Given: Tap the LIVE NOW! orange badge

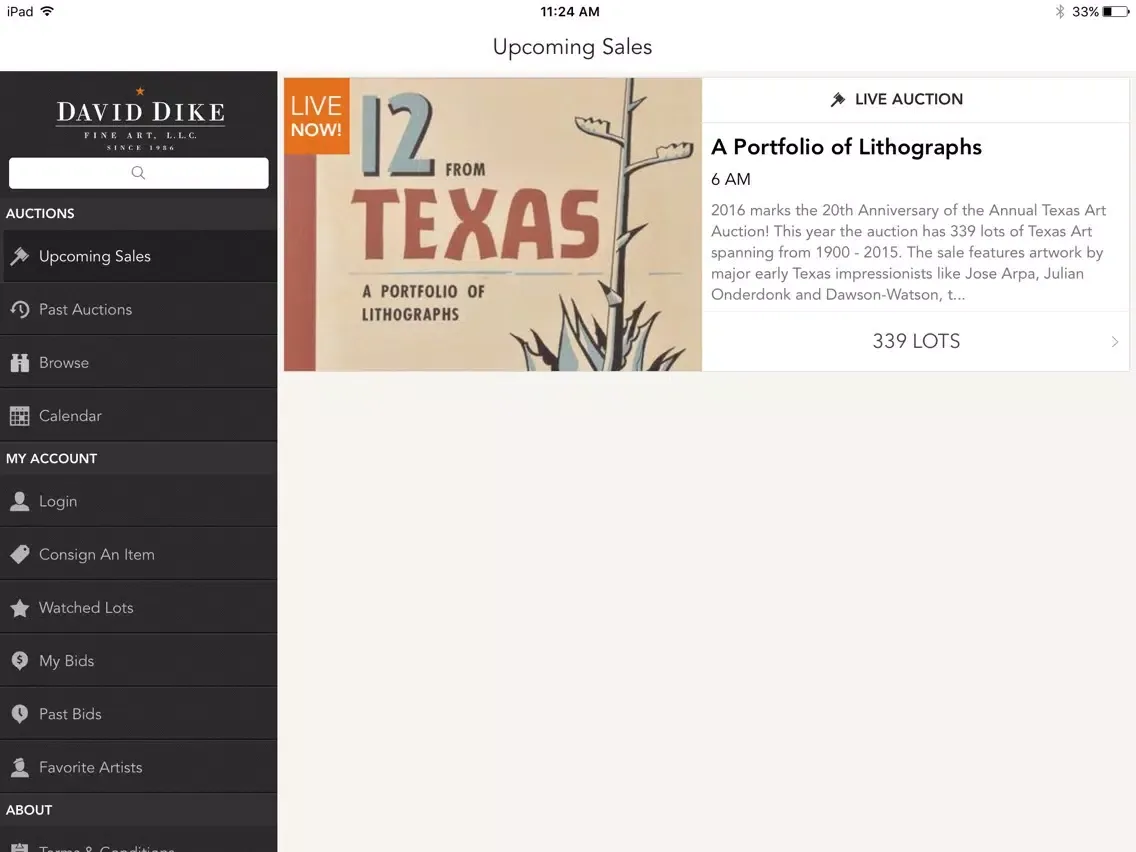Looking at the screenshot, I should click(x=317, y=116).
